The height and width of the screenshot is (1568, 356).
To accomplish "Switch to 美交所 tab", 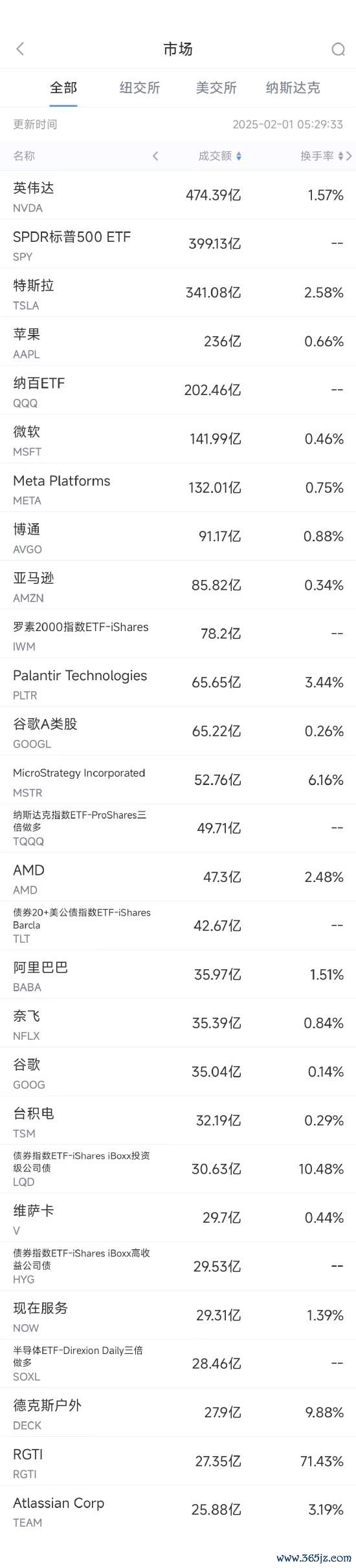I will click(216, 88).
